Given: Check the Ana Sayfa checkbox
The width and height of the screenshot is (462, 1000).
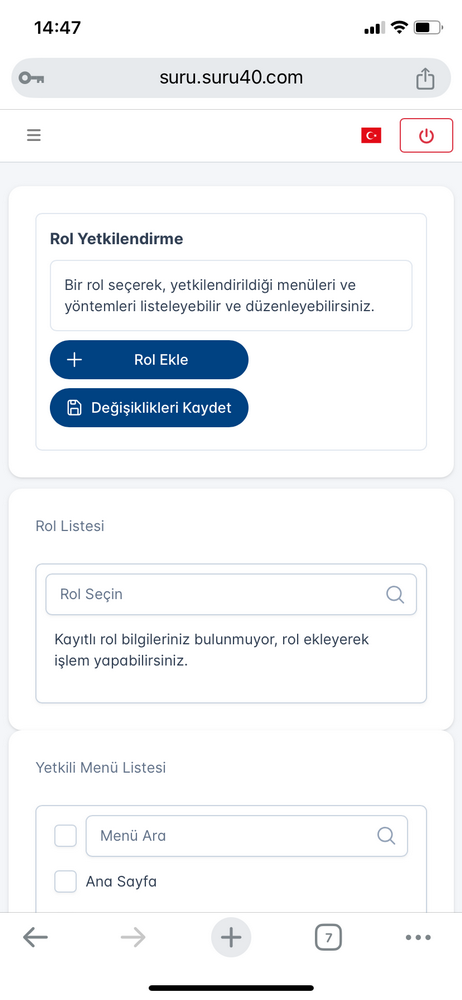Looking at the screenshot, I should [65, 882].
